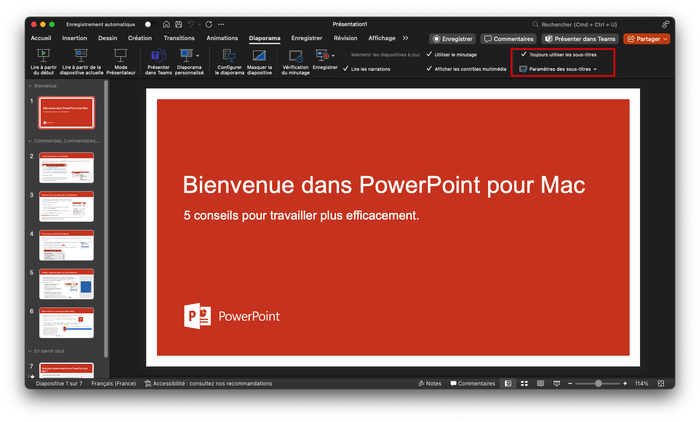Select slide 5 thumbnail

(x=66, y=284)
